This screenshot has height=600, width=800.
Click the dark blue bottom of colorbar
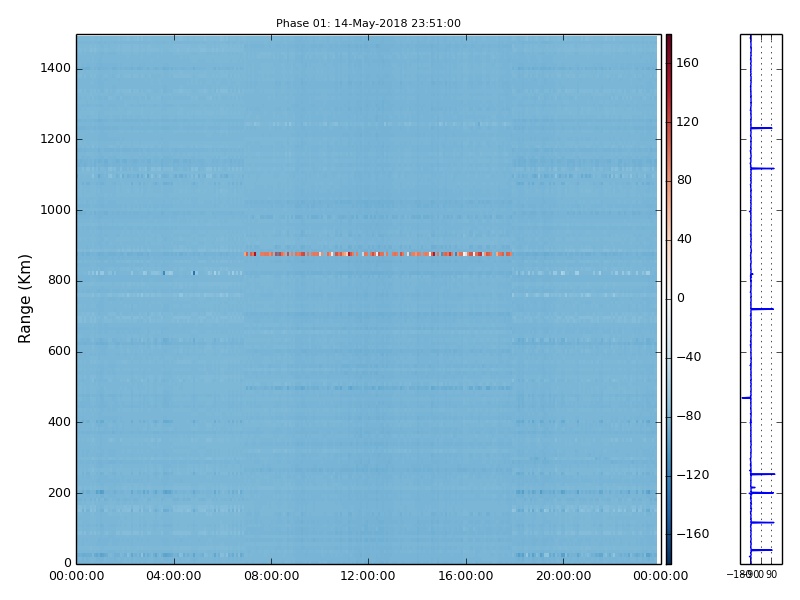(669, 559)
